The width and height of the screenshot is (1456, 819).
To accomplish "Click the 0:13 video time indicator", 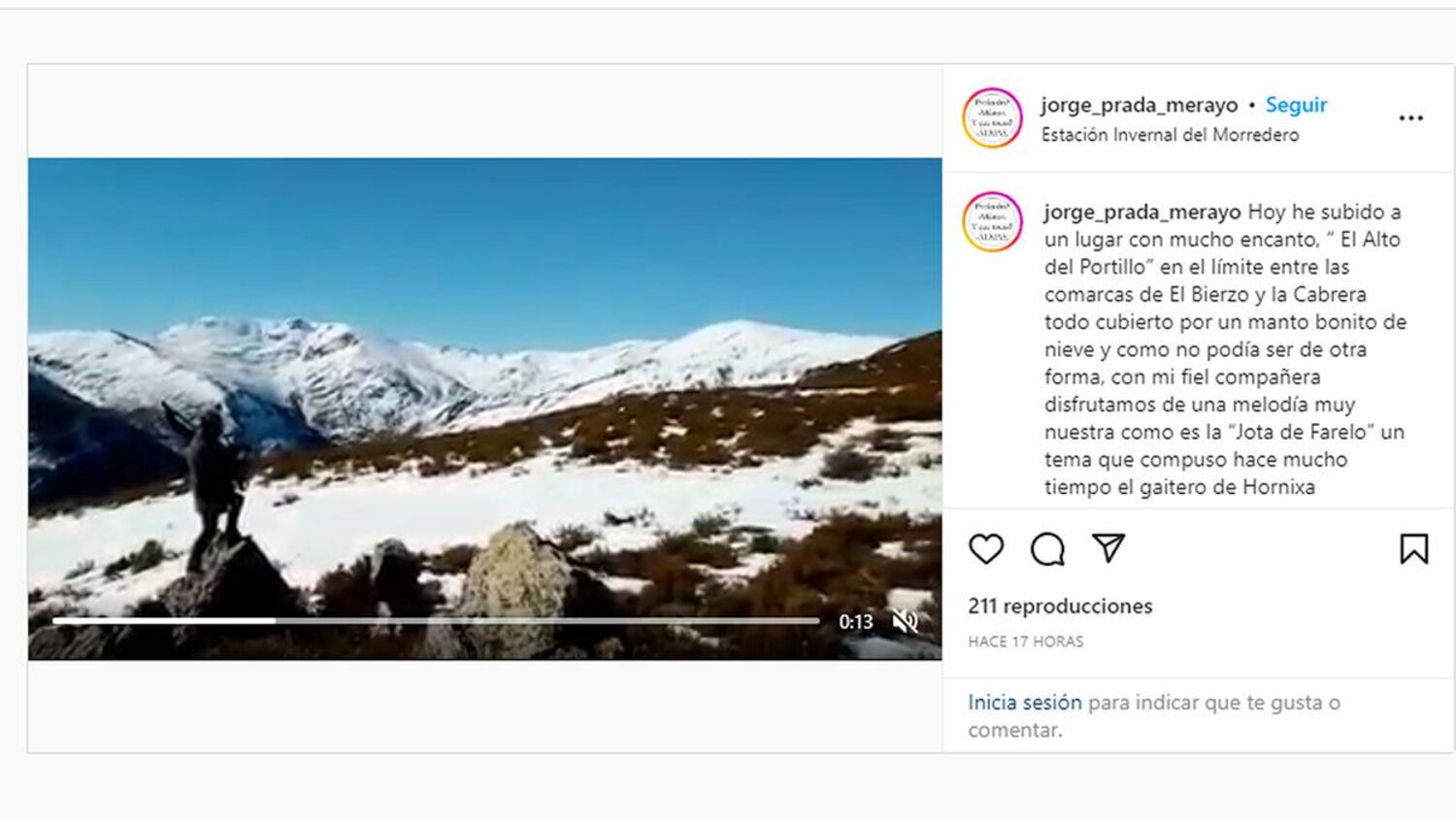I will pos(855,622).
